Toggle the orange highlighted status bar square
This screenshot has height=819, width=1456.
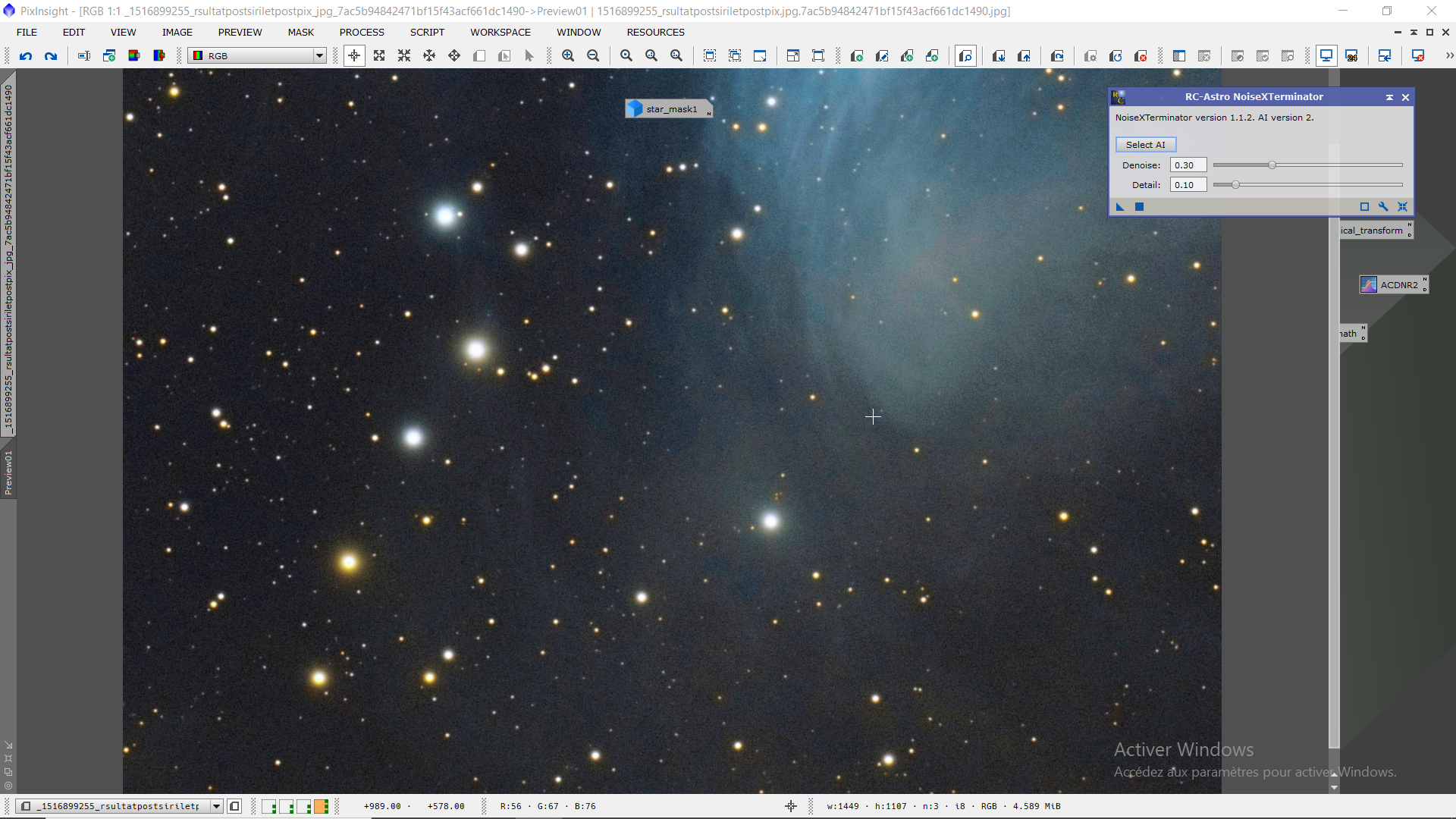(321, 806)
